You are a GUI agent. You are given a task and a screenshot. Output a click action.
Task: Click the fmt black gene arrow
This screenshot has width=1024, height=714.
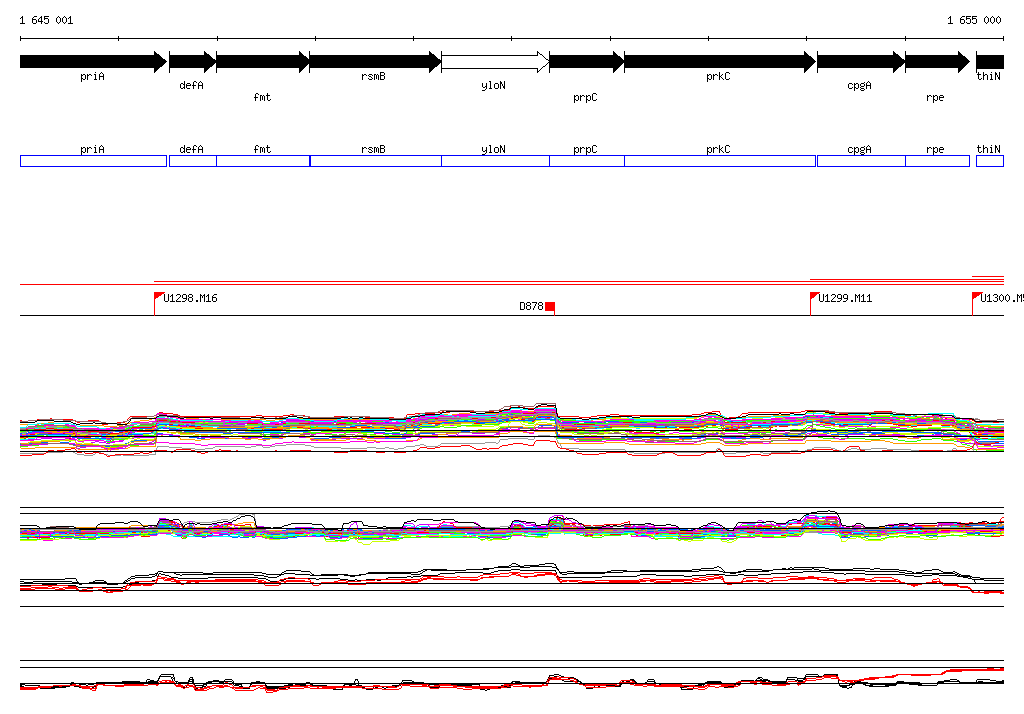pos(263,62)
